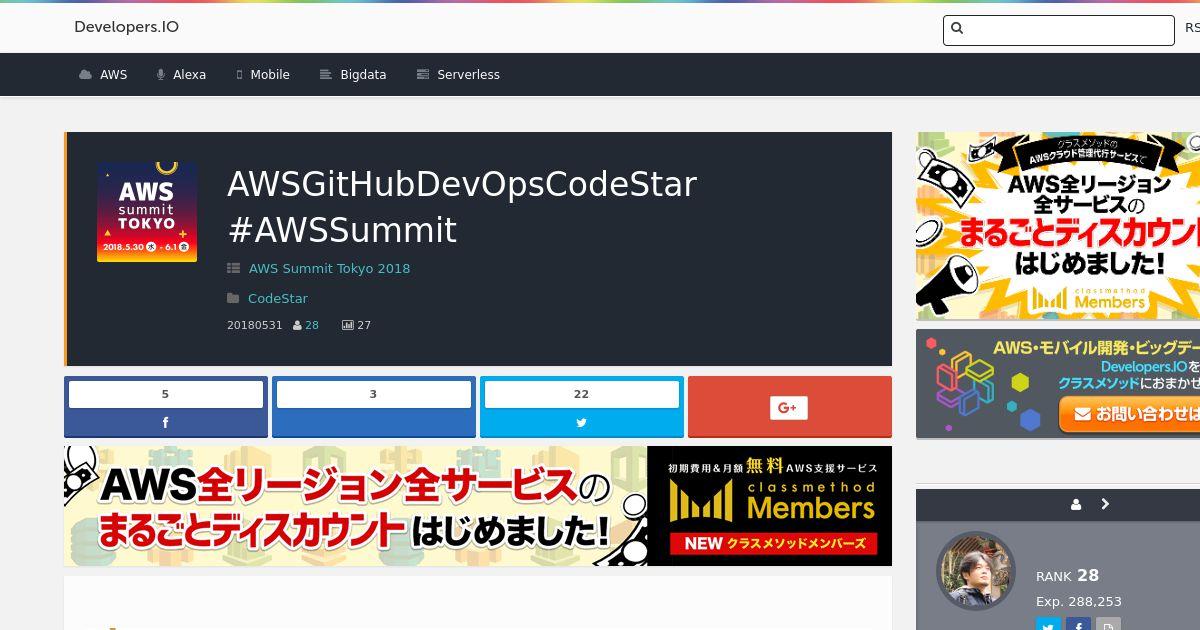Click the person icon beside the 28 link

(x=297, y=325)
